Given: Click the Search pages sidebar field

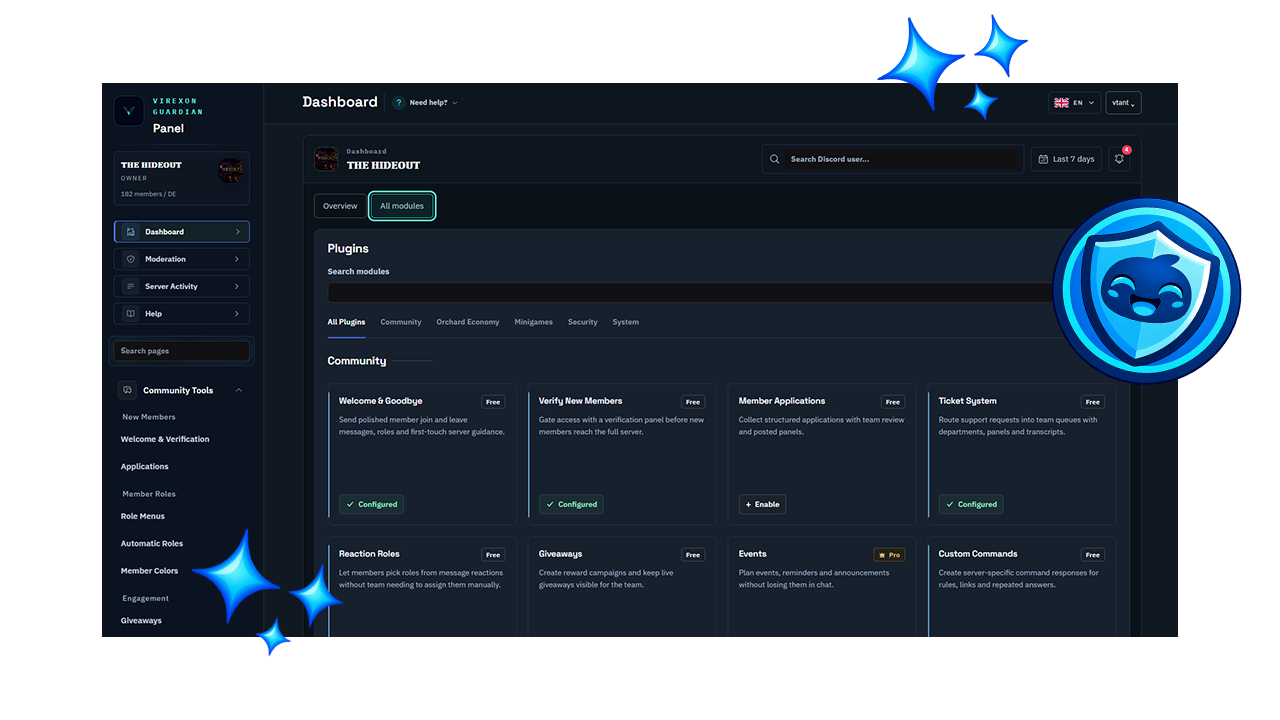Looking at the screenshot, I should 182,351.
